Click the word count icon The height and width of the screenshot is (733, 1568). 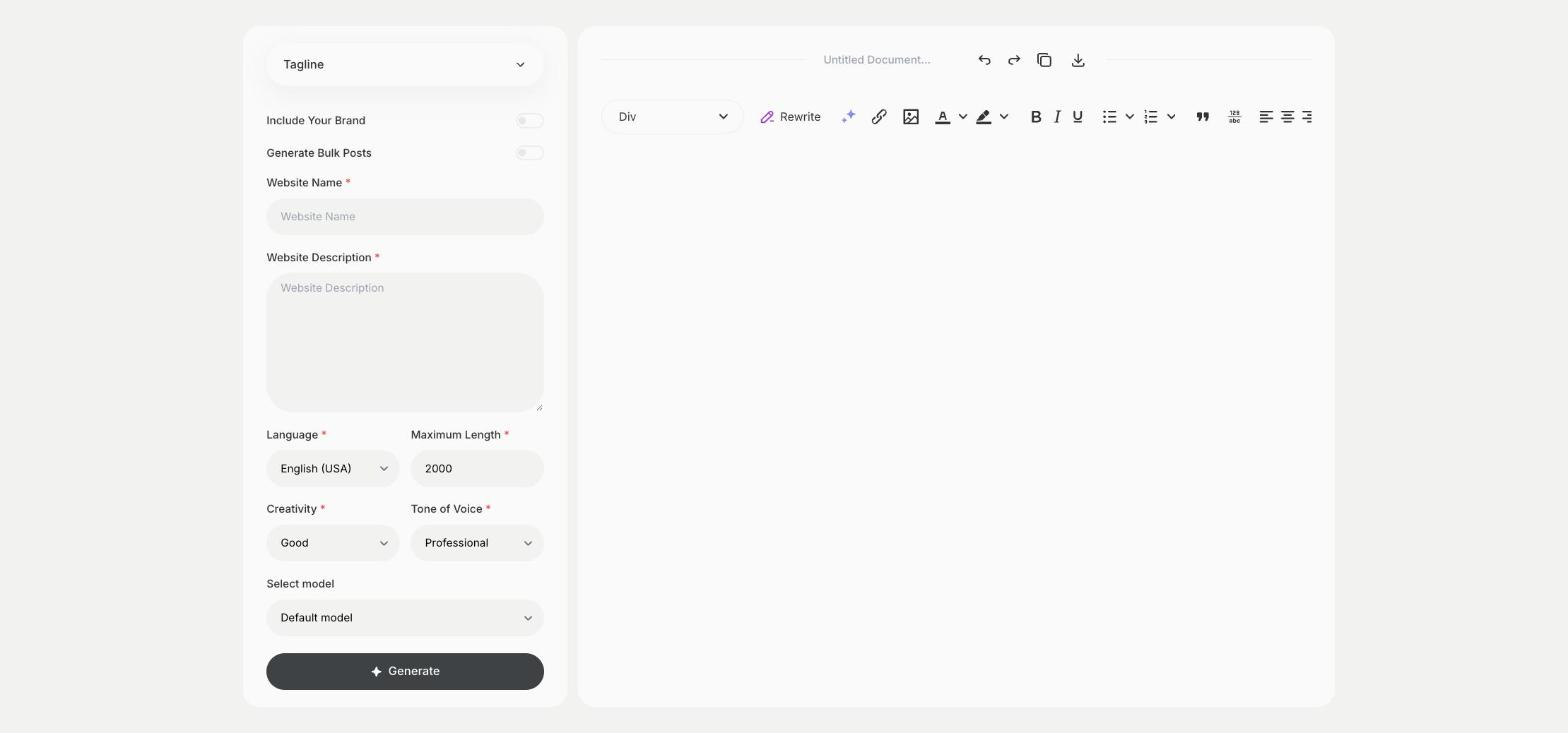[1235, 117]
